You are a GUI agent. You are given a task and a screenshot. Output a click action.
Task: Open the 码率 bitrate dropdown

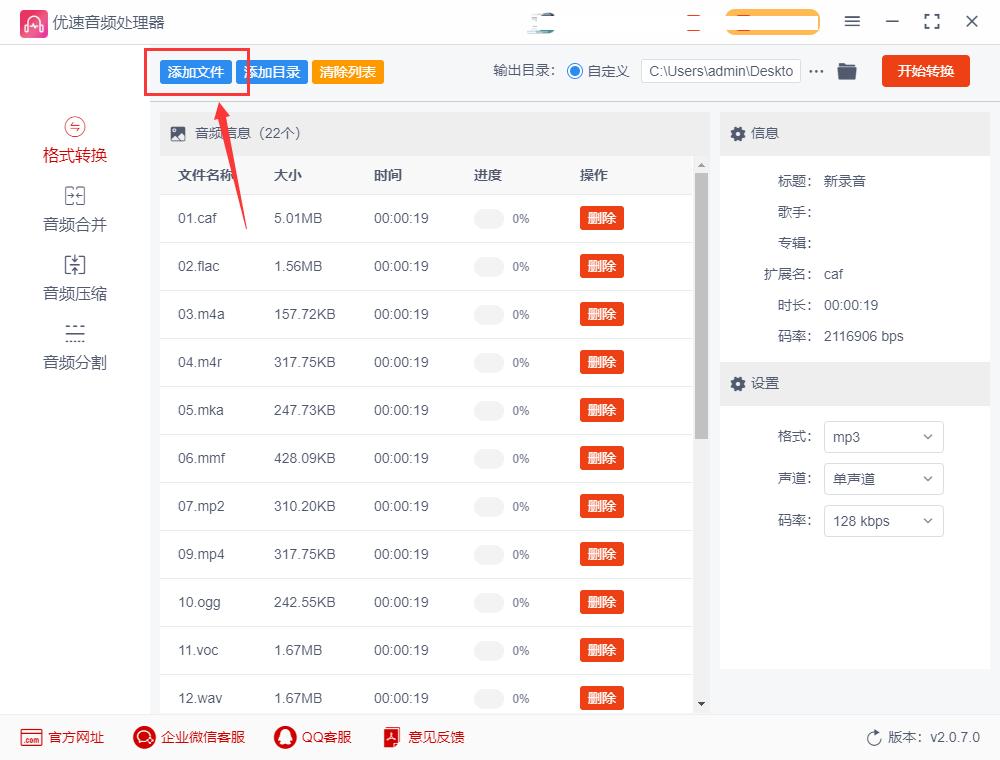pos(883,521)
